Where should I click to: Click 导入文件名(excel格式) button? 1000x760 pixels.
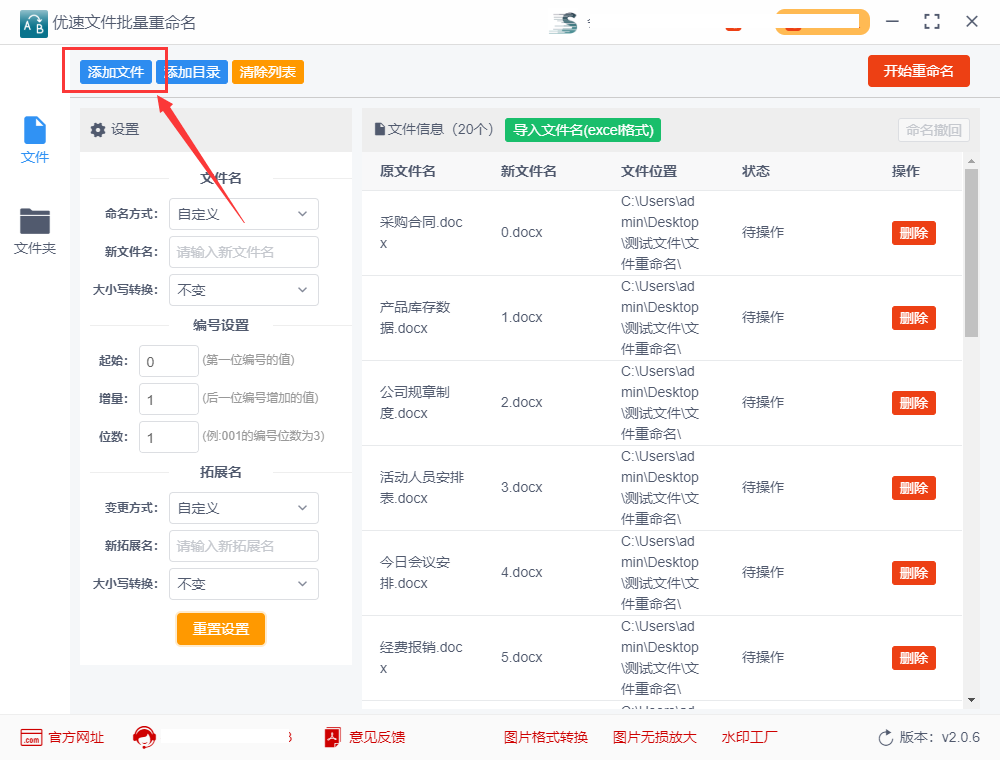click(582, 131)
